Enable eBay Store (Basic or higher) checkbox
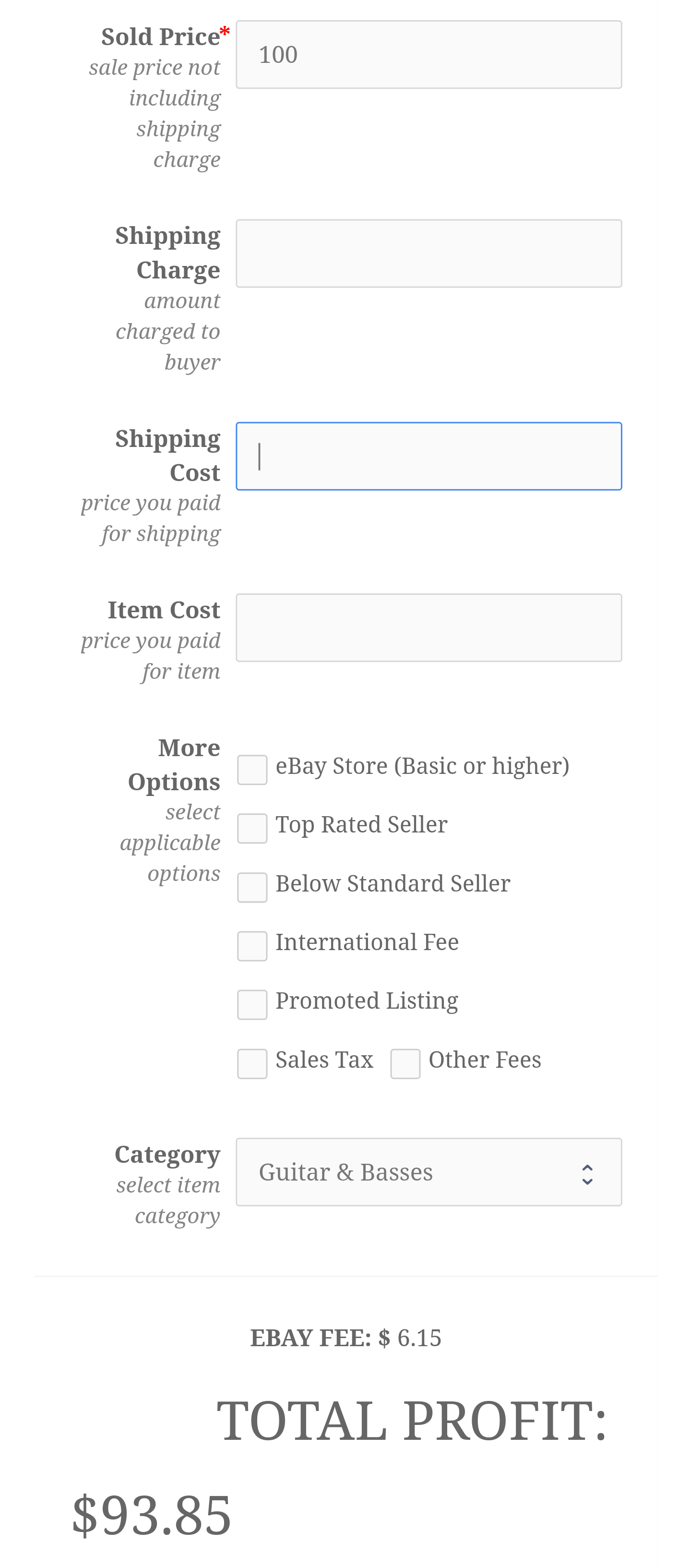691x1568 pixels. pyautogui.click(x=252, y=770)
